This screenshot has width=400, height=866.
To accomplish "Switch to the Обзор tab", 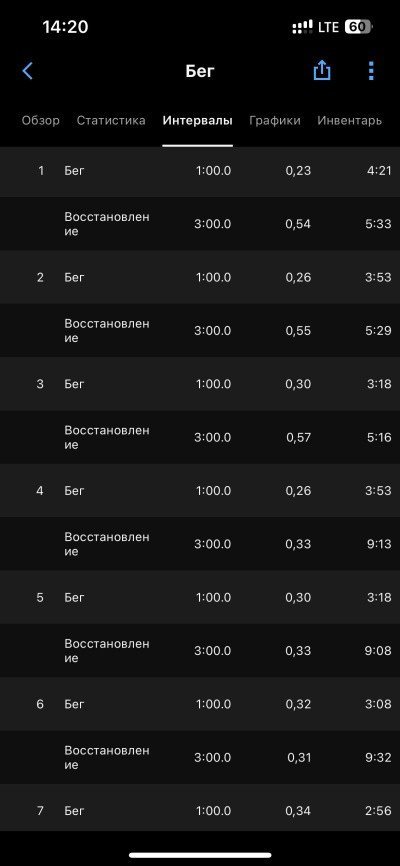I will [x=40, y=120].
